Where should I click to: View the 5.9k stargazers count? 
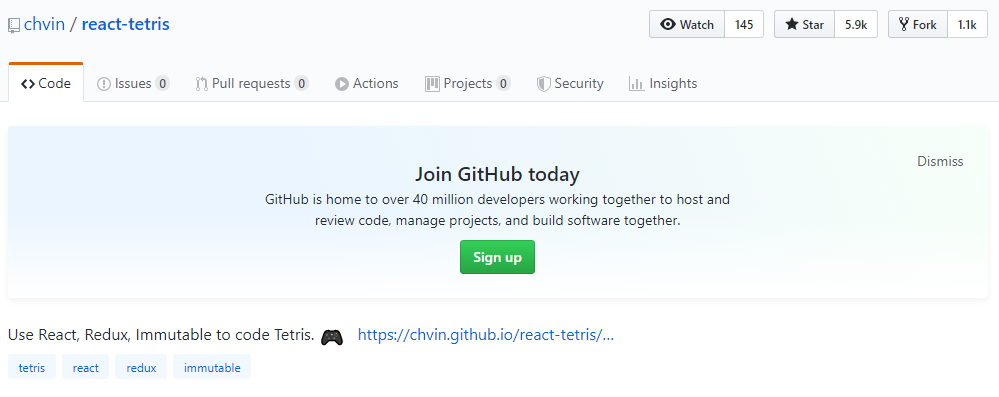[856, 25]
